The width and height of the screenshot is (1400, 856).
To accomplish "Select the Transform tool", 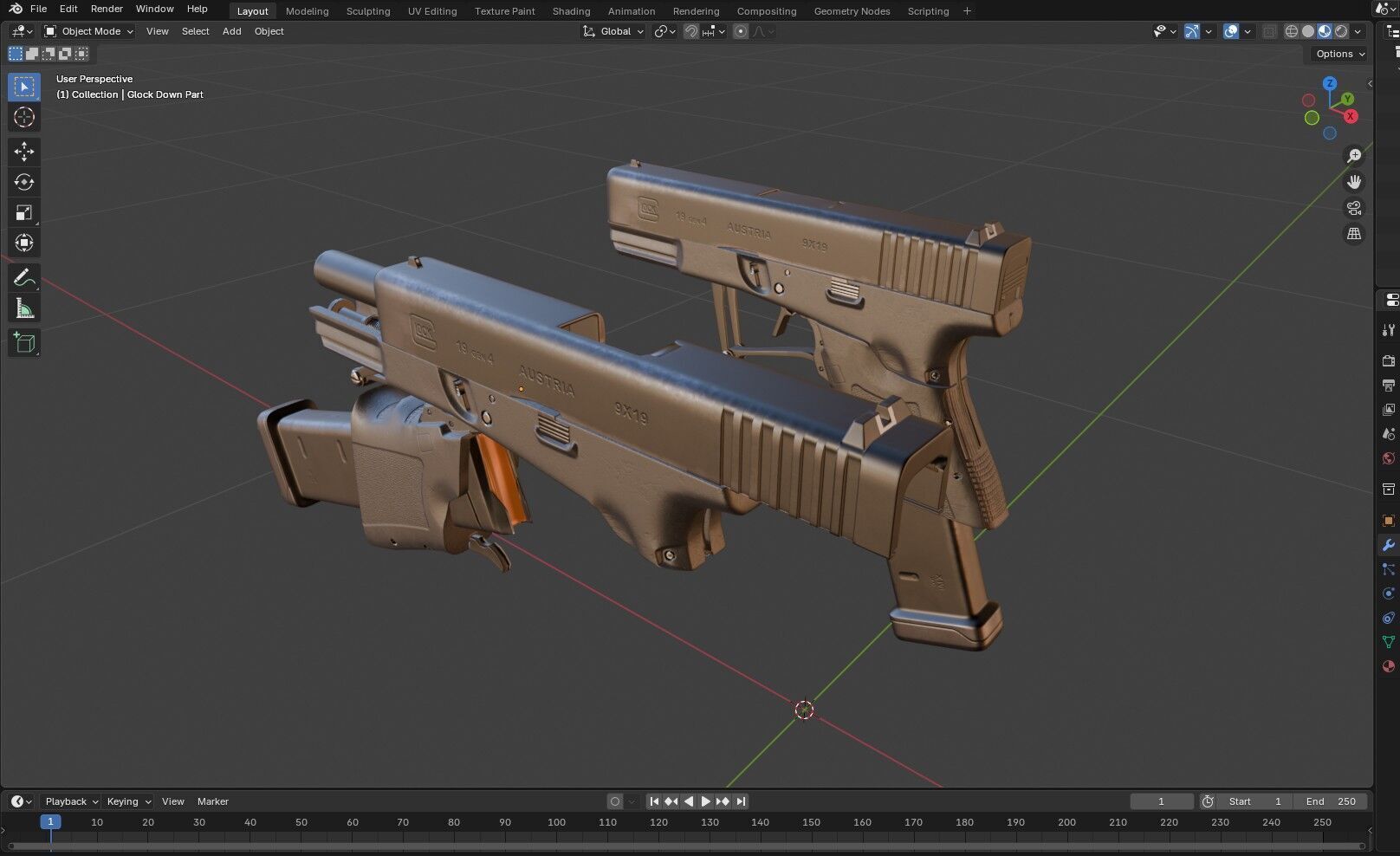I will (x=24, y=243).
